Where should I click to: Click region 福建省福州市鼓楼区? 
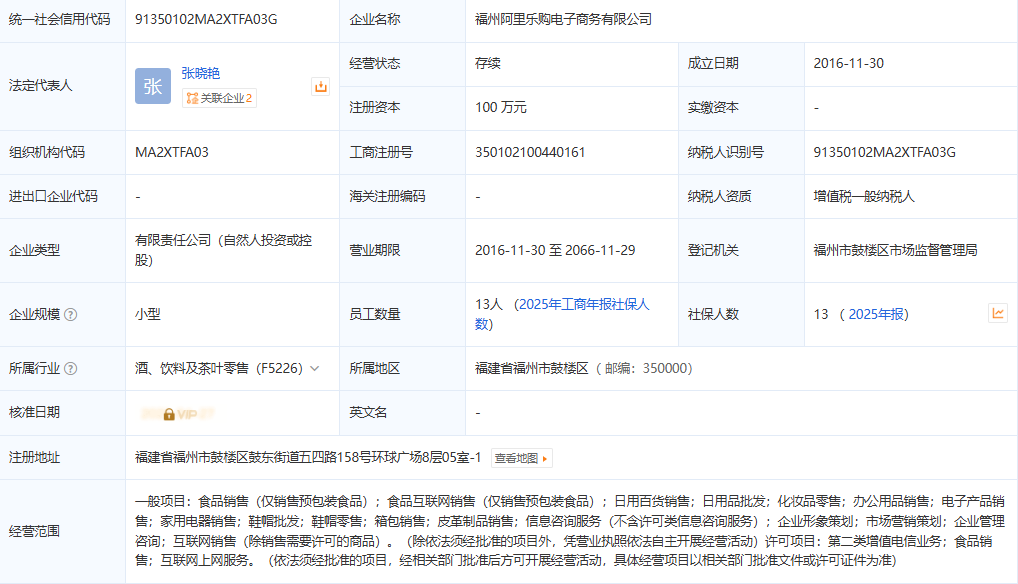pyautogui.click(x=531, y=369)
